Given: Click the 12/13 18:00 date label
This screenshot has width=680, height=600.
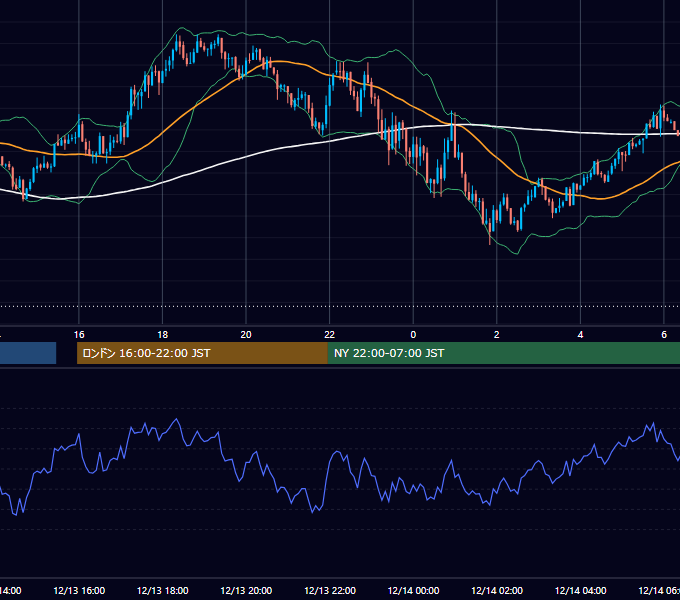Looking at the screenshot, I should click(162, 590).
